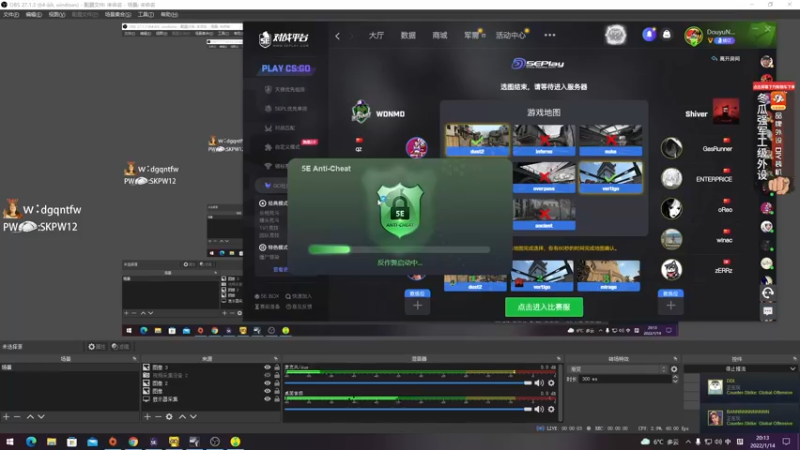The width and height of the screenshot is (800, 450).
Task: Open source properties gear in Sources panel
Action: point(169,417)
